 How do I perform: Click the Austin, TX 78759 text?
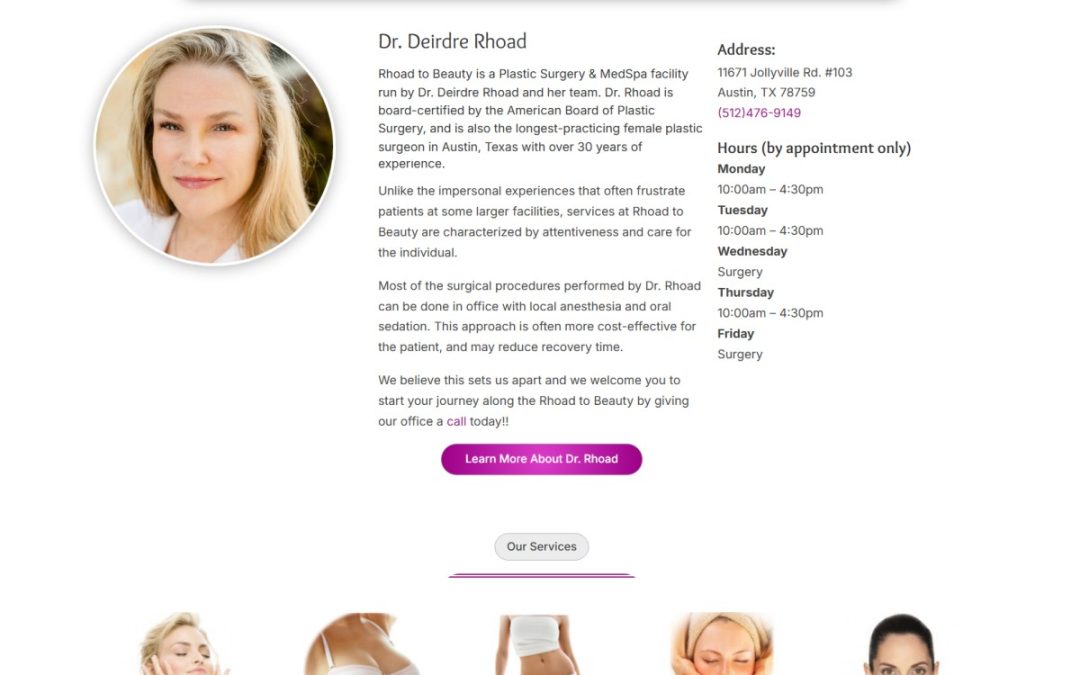click(x=766, y=92)
